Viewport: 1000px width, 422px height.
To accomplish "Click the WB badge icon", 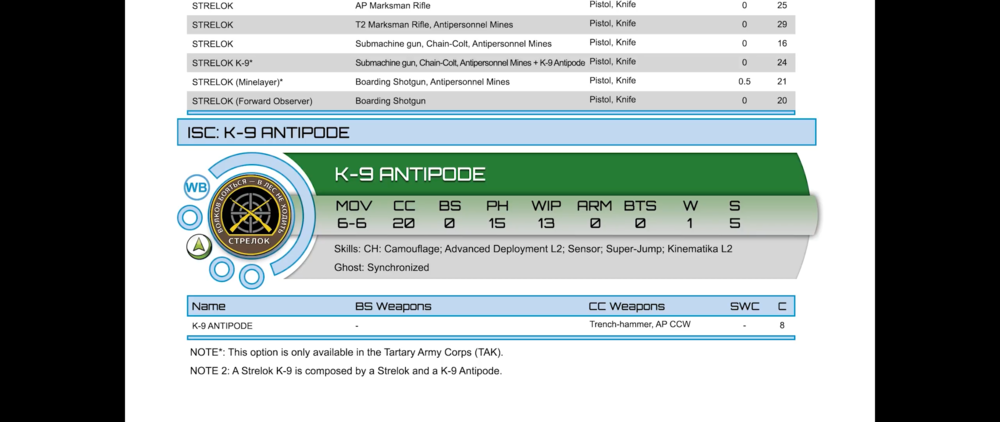I will pos(196,187).
